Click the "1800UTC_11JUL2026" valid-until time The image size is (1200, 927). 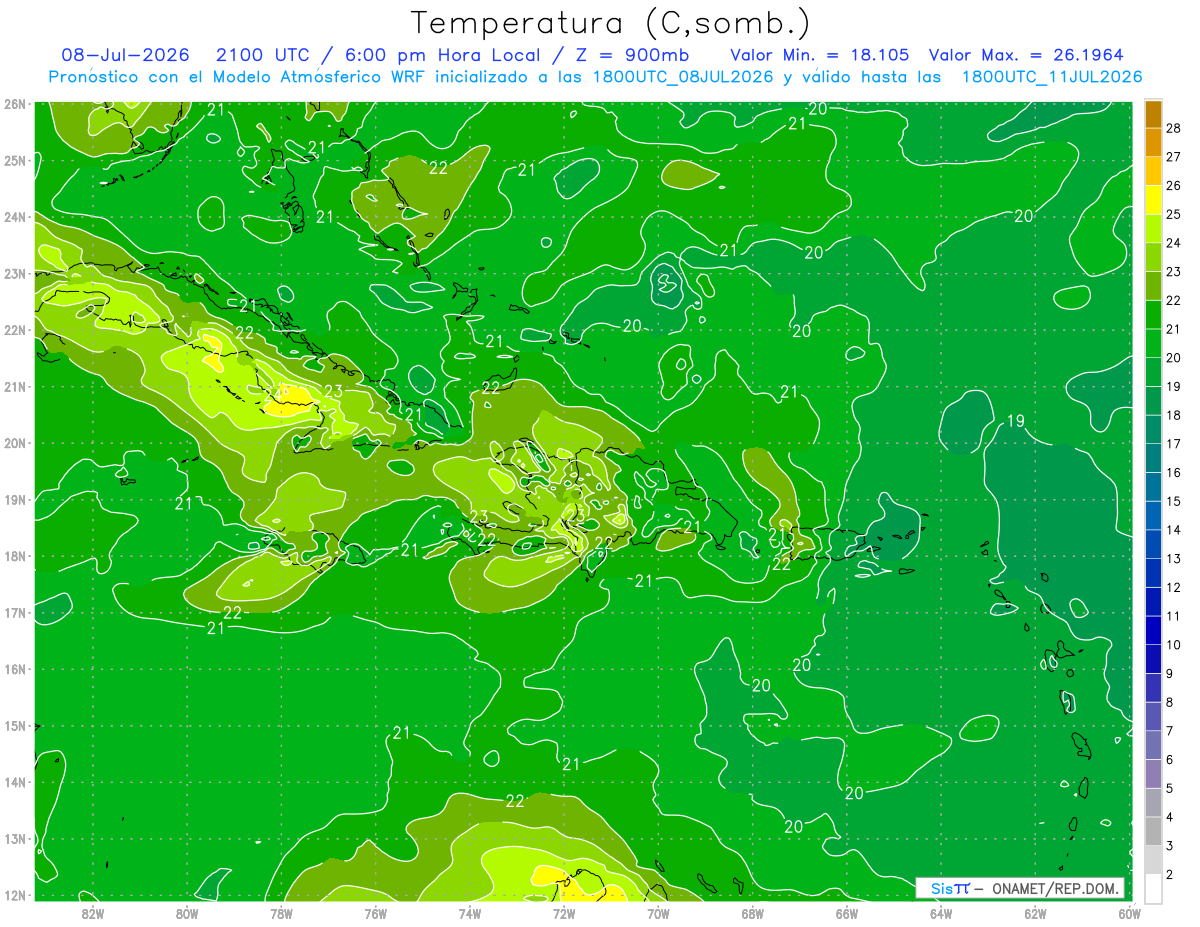click(x=1052, y=77)
